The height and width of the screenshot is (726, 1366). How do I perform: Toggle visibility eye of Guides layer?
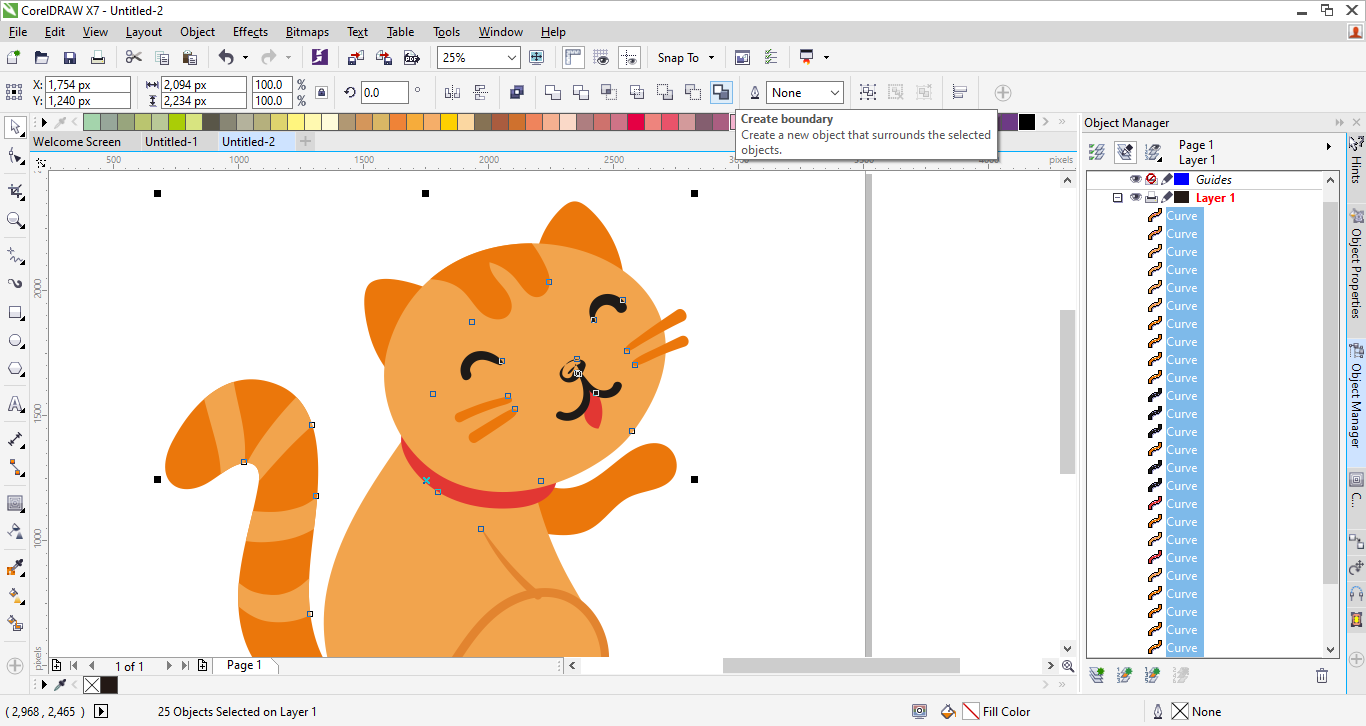(x=1135, y=180)
